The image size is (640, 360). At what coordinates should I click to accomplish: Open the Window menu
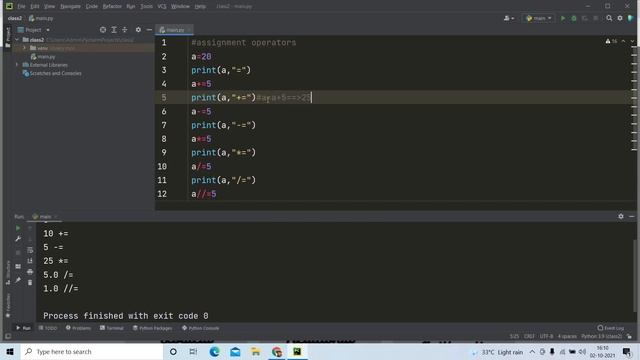click(x=180, y=7)
